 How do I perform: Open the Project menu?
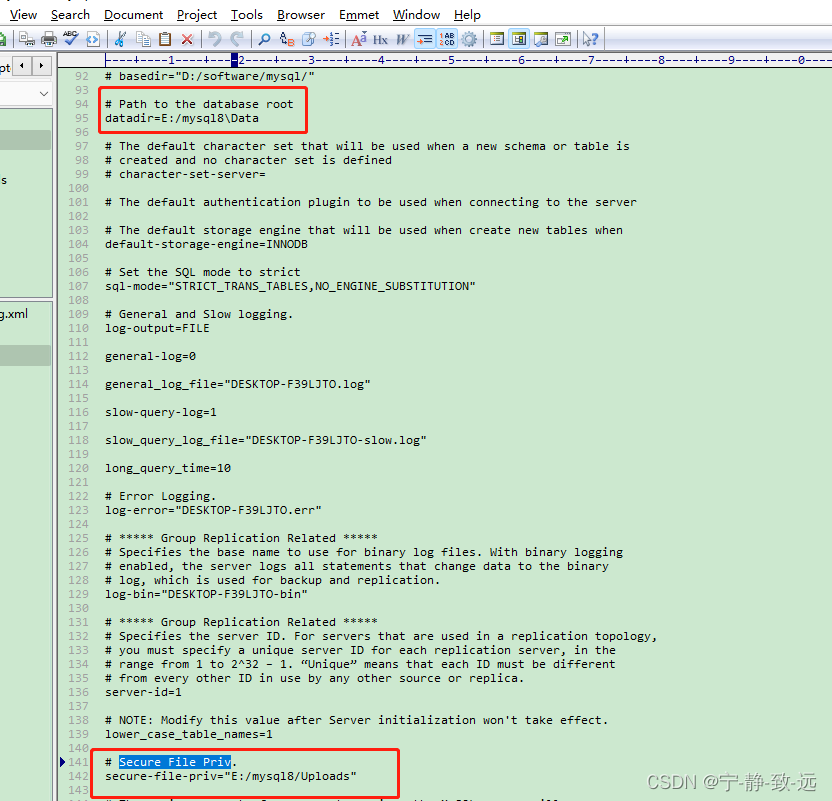coord(197,15)
